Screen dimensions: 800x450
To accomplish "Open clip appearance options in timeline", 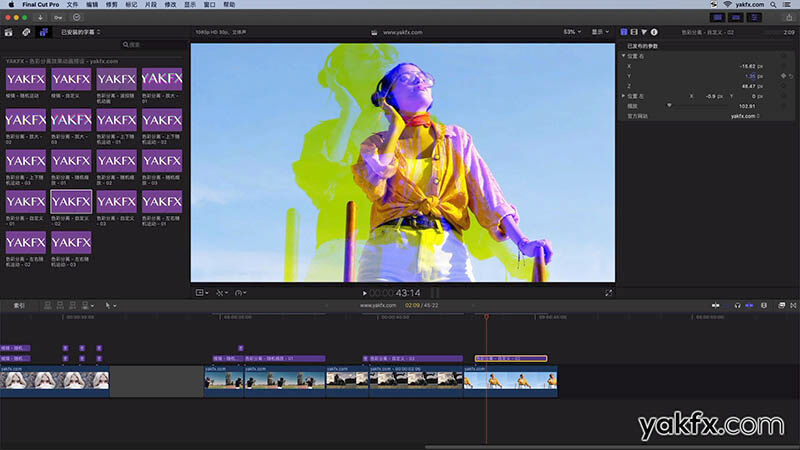I will click(x=764, y=306).
